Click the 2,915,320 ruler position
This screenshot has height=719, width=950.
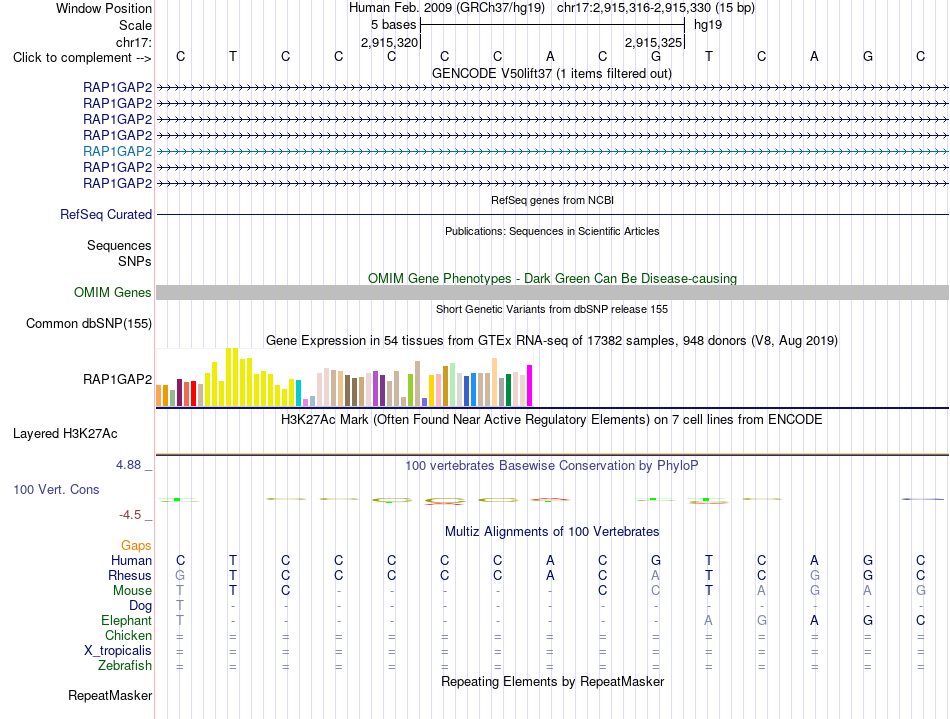tap(390, 42)
